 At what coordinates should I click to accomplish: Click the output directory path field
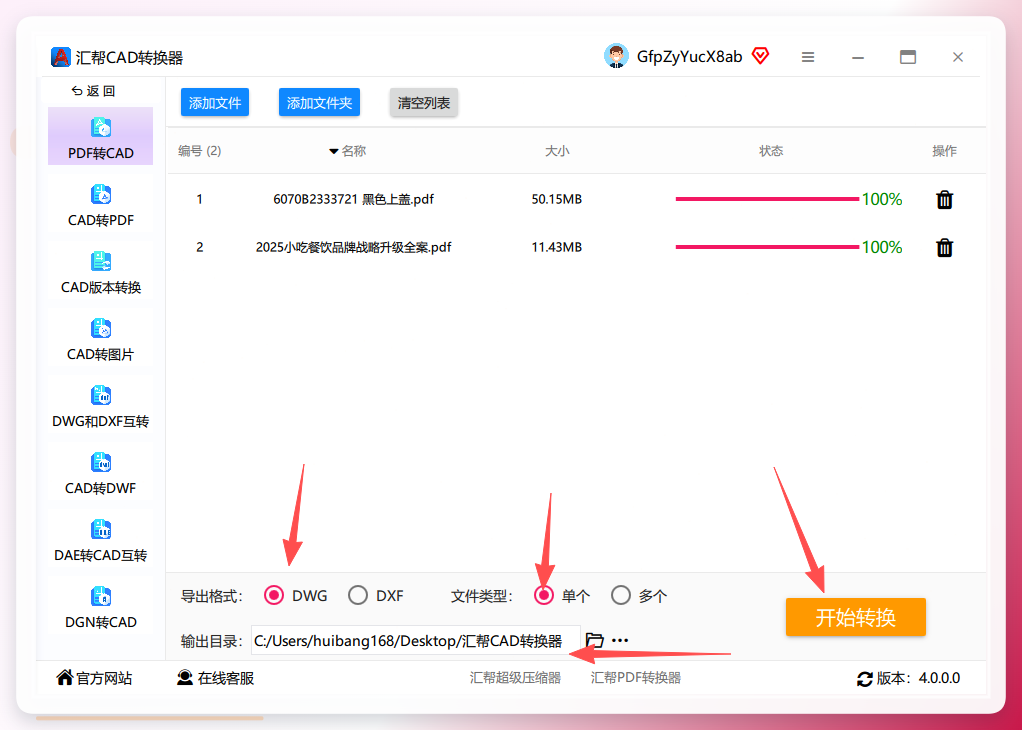(x=415, y=641)
